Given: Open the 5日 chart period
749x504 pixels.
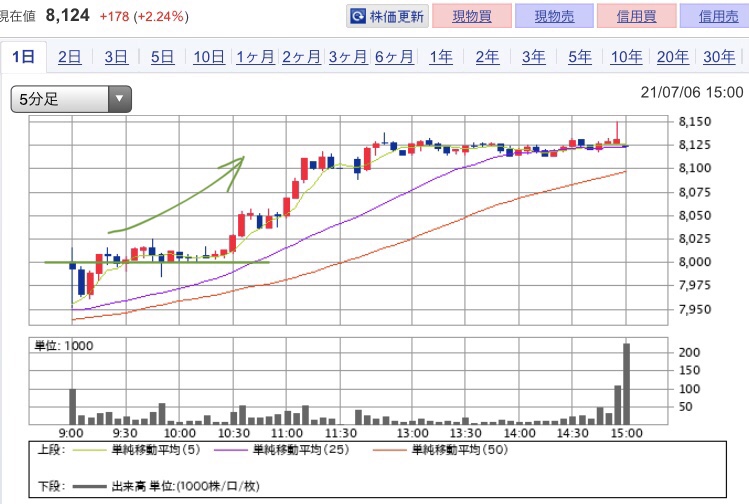Looking at the screenshot, I should 162,57.
